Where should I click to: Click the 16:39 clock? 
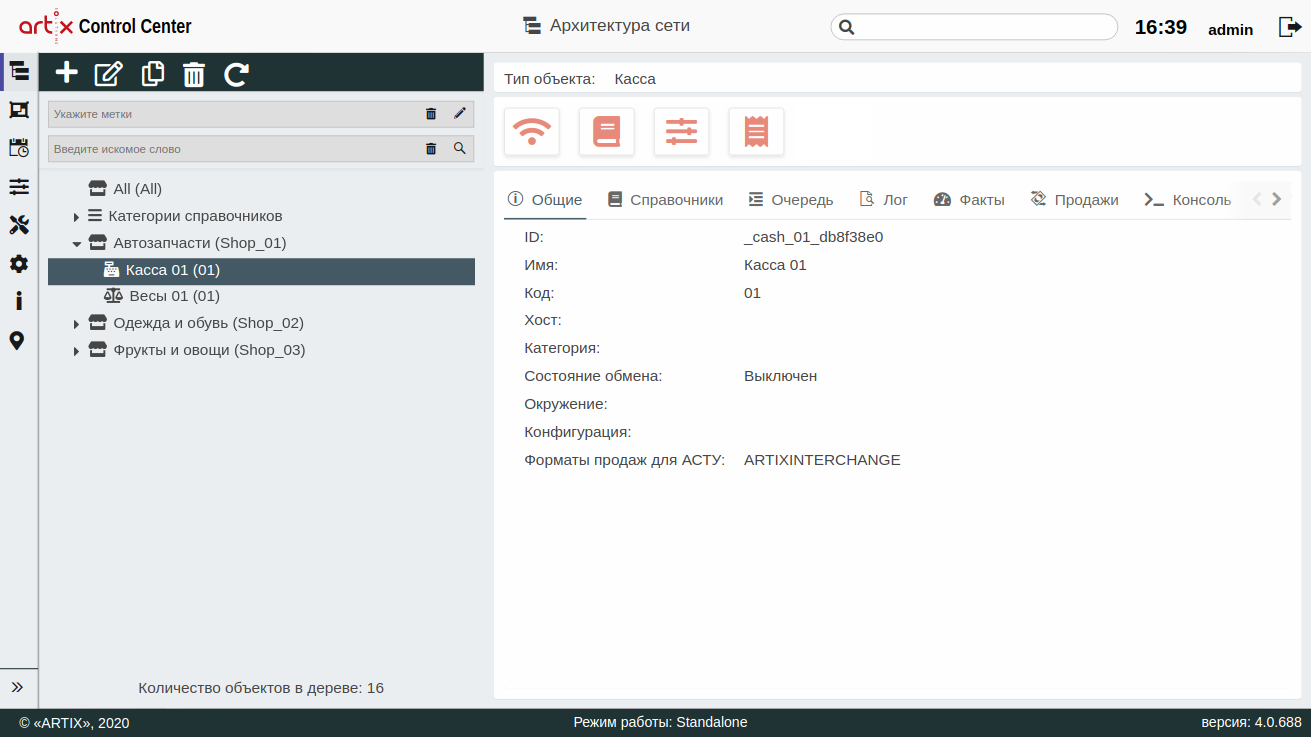pyautogui.click(x=1161, y=27)
